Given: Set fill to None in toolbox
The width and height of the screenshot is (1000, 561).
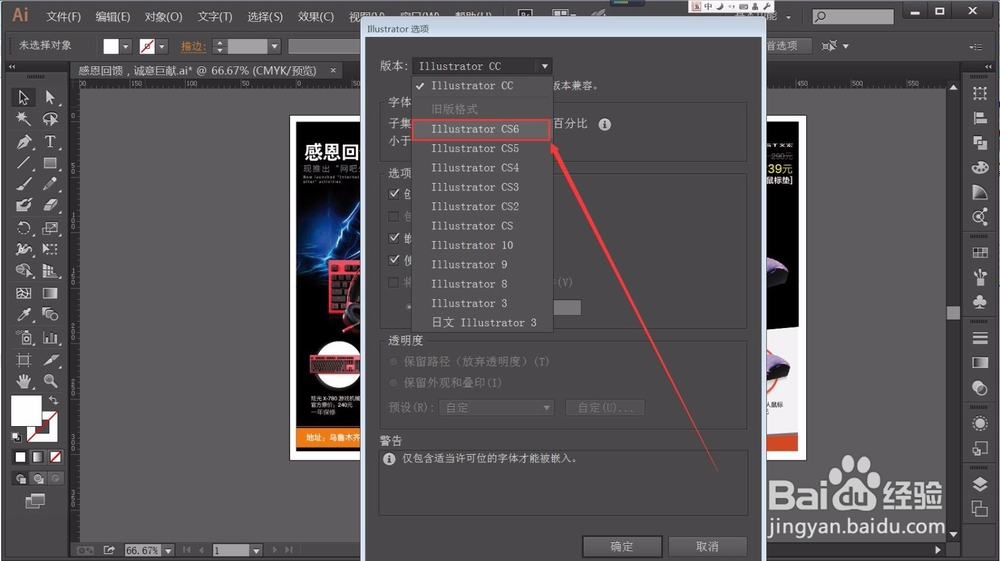Looking at the screenshot, I should coord(55,457).
